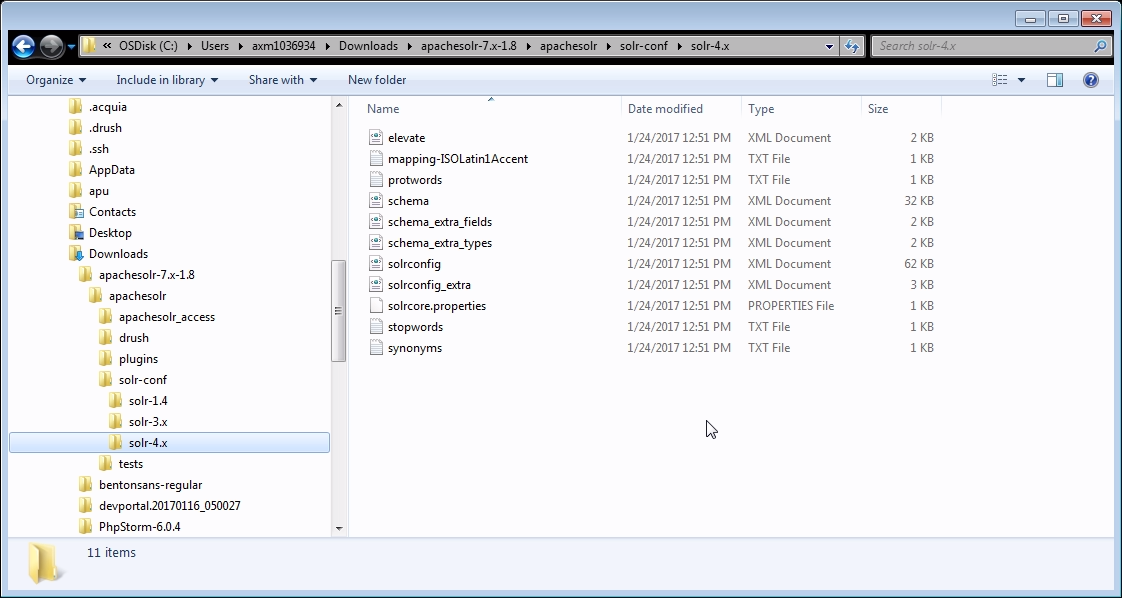Select the solrcore.properties file icon
The image size is (1122, 598).
tap(376, 305)
